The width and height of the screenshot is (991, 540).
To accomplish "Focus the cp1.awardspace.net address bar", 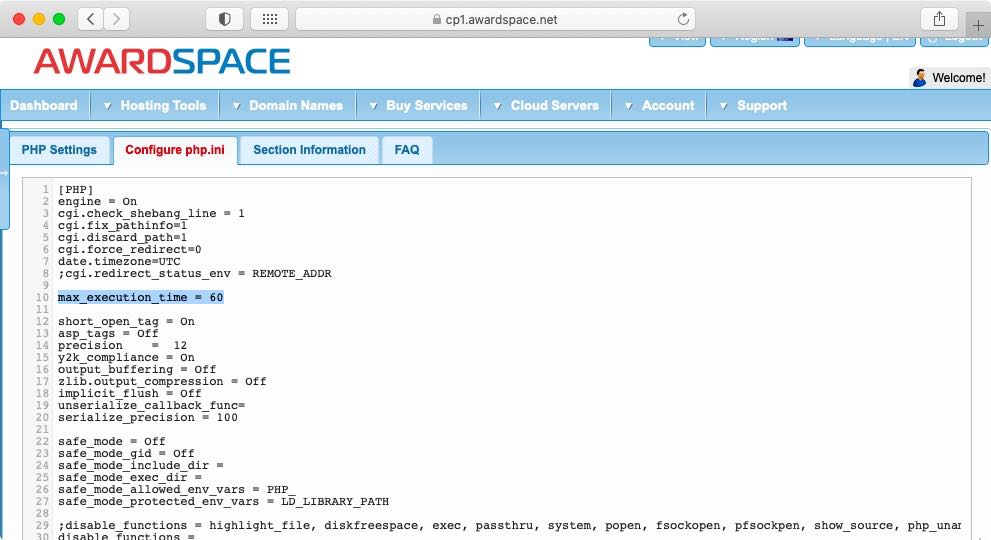I will [496, 19].
